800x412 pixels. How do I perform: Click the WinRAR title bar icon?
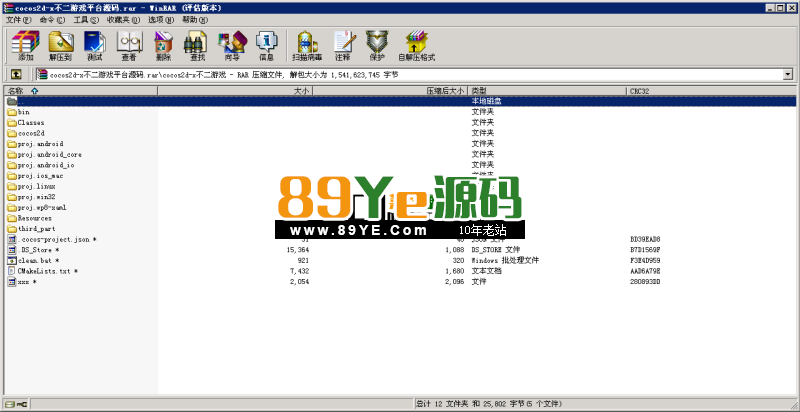coord(8,8)
